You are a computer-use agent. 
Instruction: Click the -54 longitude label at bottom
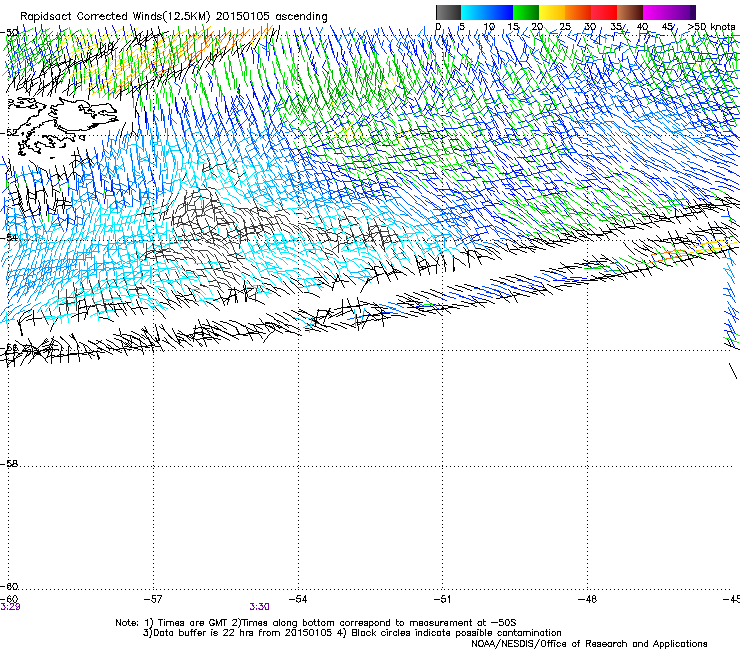pyautogui.click(x=298, y=599)
